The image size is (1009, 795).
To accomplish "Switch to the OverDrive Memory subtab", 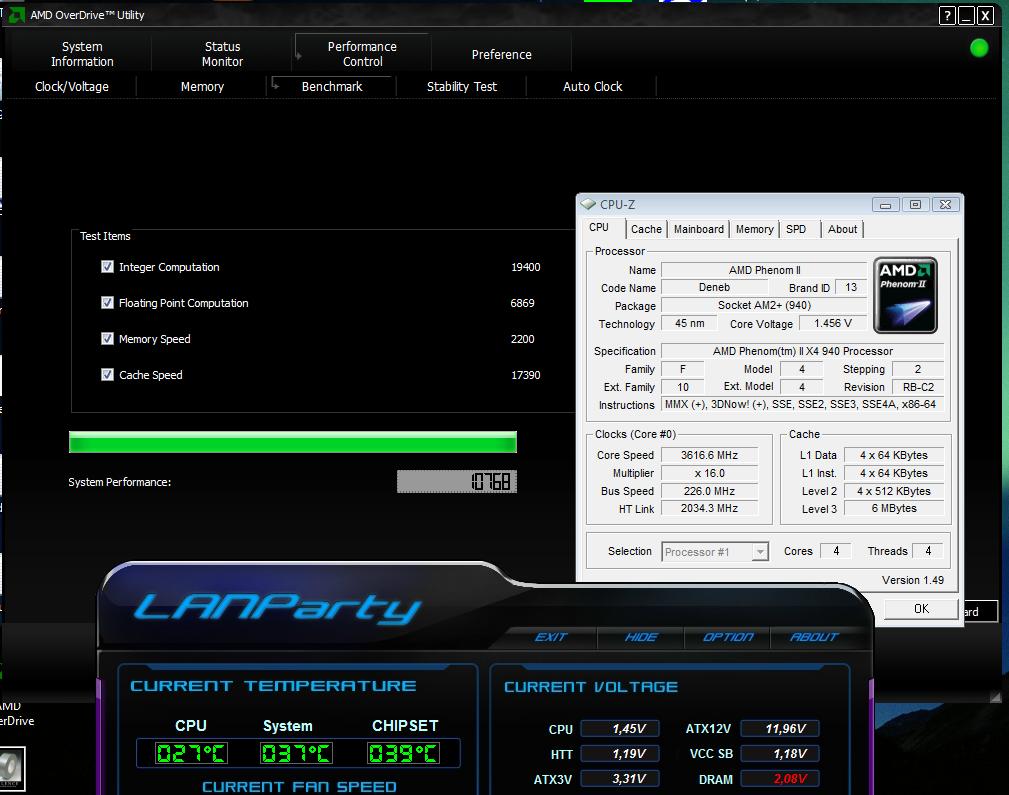I will [202, 86].
